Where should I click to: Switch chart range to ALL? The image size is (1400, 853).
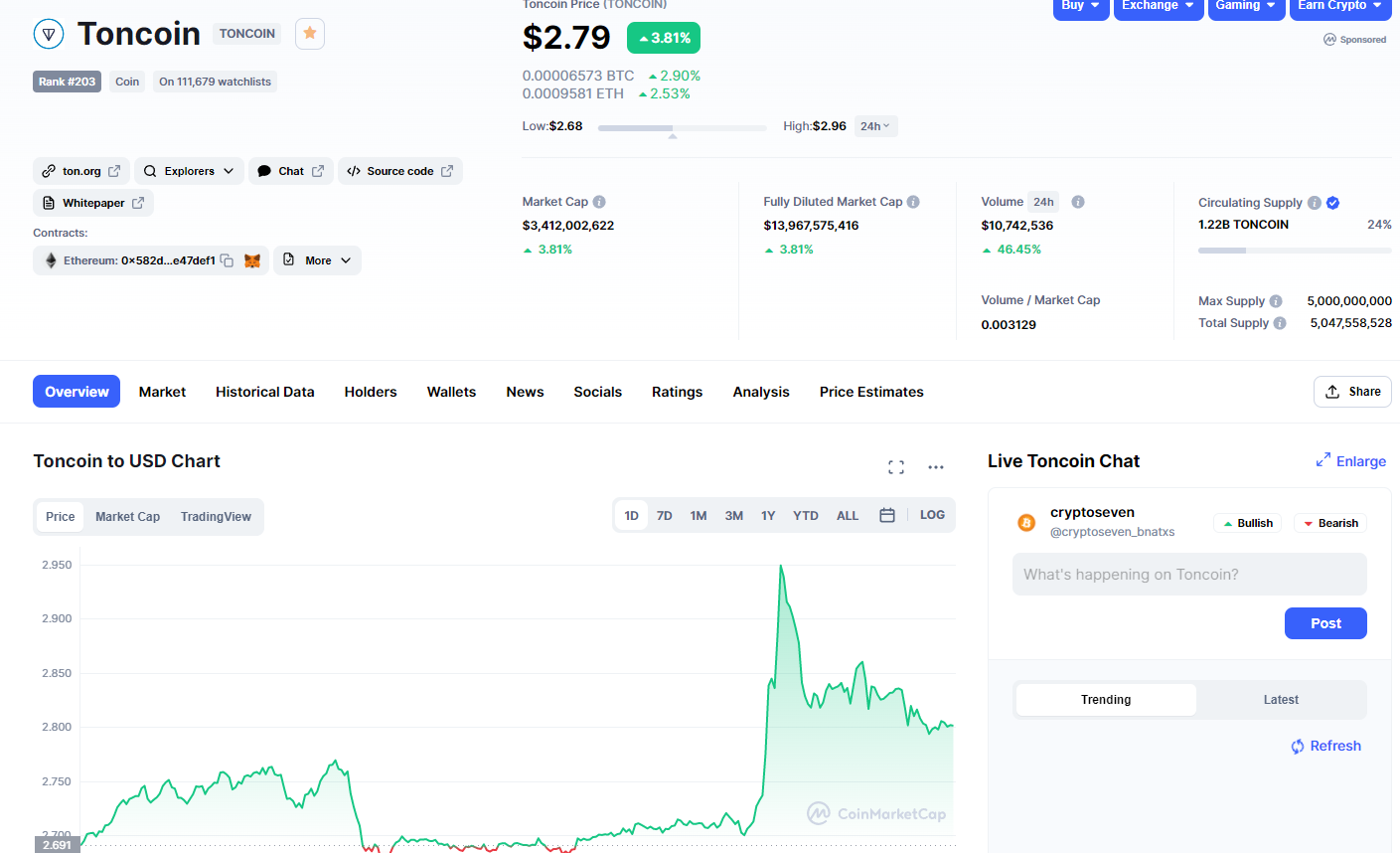point(848,516)
